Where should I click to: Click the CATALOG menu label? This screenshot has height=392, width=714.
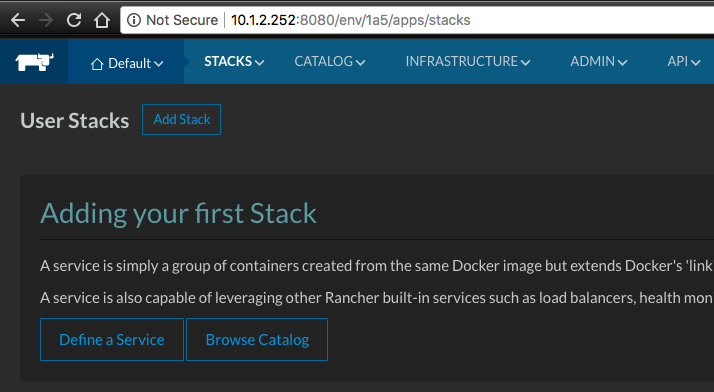pyautogui.click(x=323, y=61)
